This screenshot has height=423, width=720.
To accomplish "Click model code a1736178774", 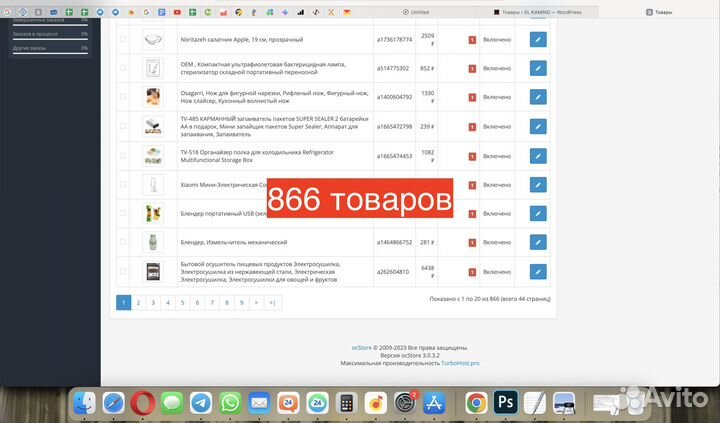I will tap(394, 39).
